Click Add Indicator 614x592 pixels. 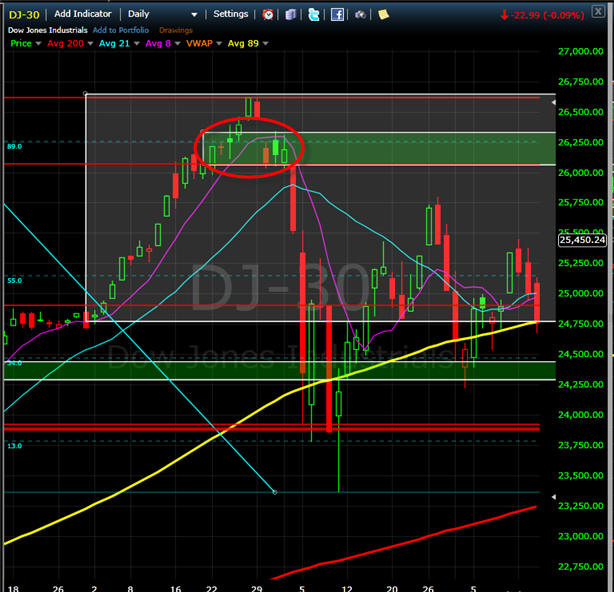pyautogui.click(x=83, y=14)
